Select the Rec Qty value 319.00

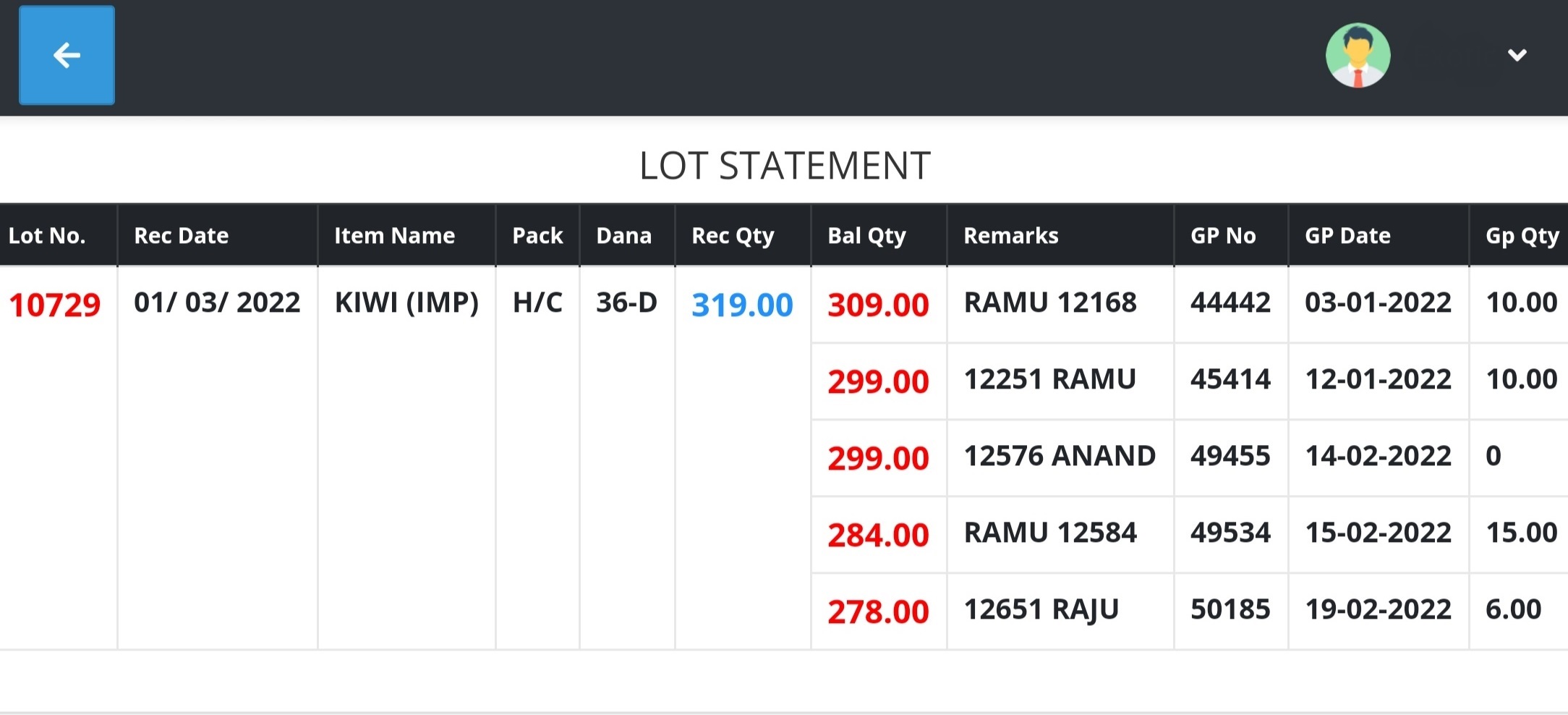[742, 305]
